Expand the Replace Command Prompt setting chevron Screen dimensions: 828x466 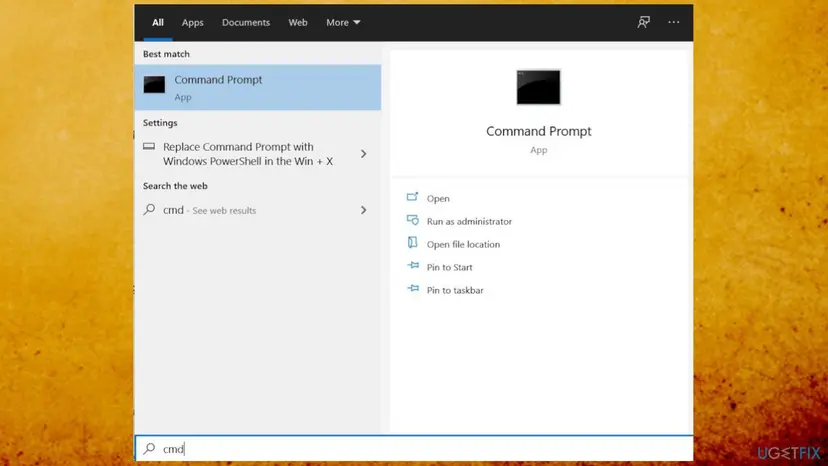(363, 154)
